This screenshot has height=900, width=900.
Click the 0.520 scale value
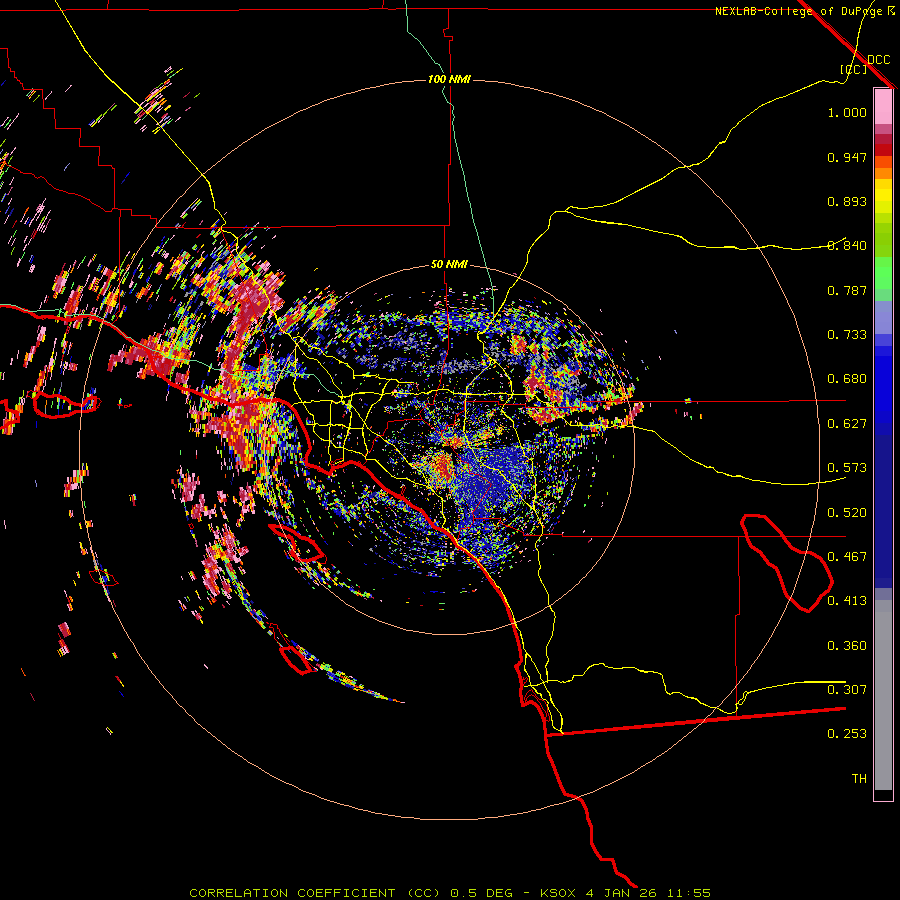click(x=847, y=513)
